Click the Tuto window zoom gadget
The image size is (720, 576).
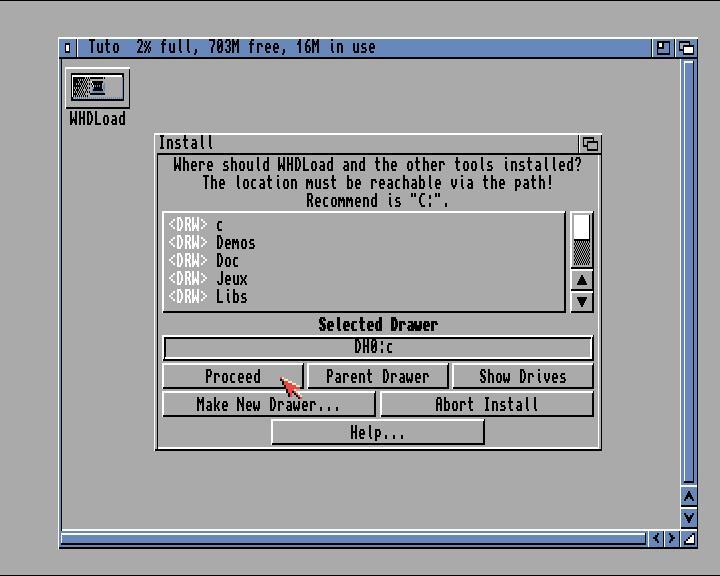pyautogui.click(x=663, y=48)
